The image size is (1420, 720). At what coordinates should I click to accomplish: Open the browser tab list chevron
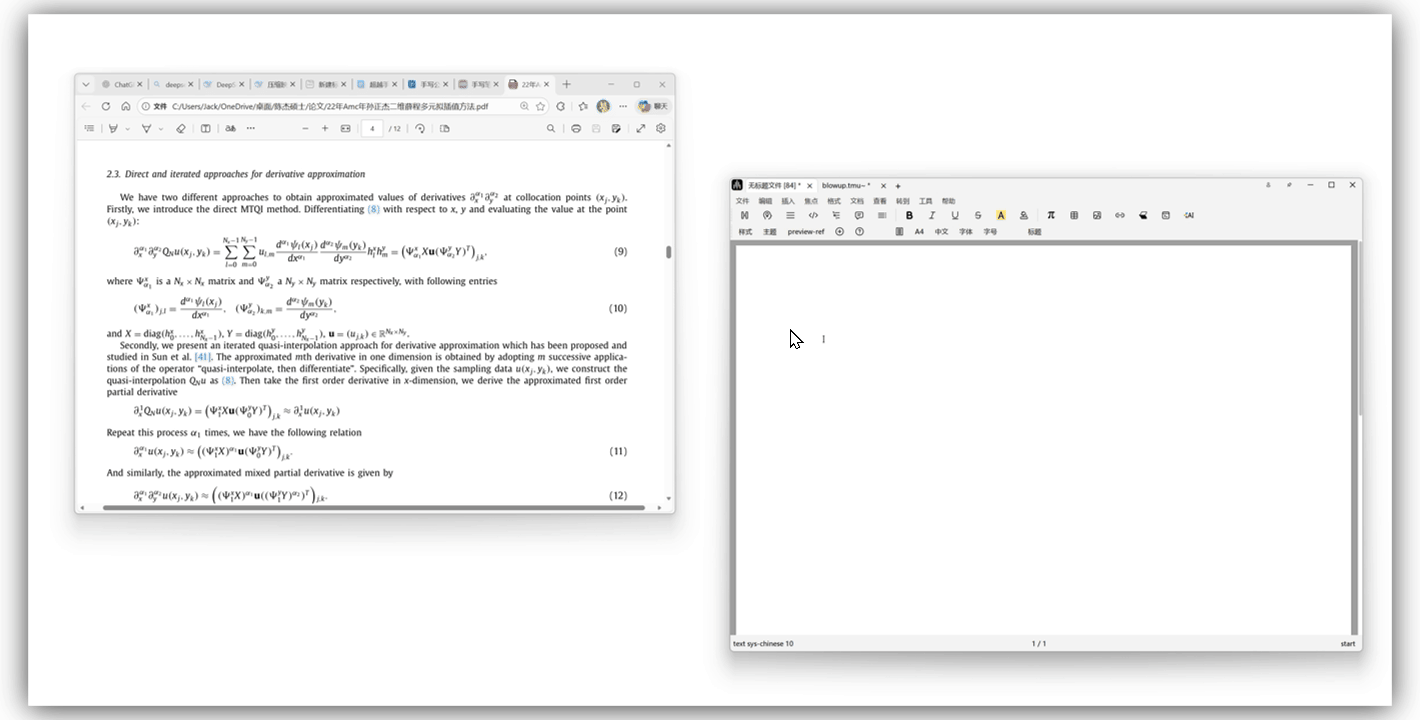coord(87,85)
